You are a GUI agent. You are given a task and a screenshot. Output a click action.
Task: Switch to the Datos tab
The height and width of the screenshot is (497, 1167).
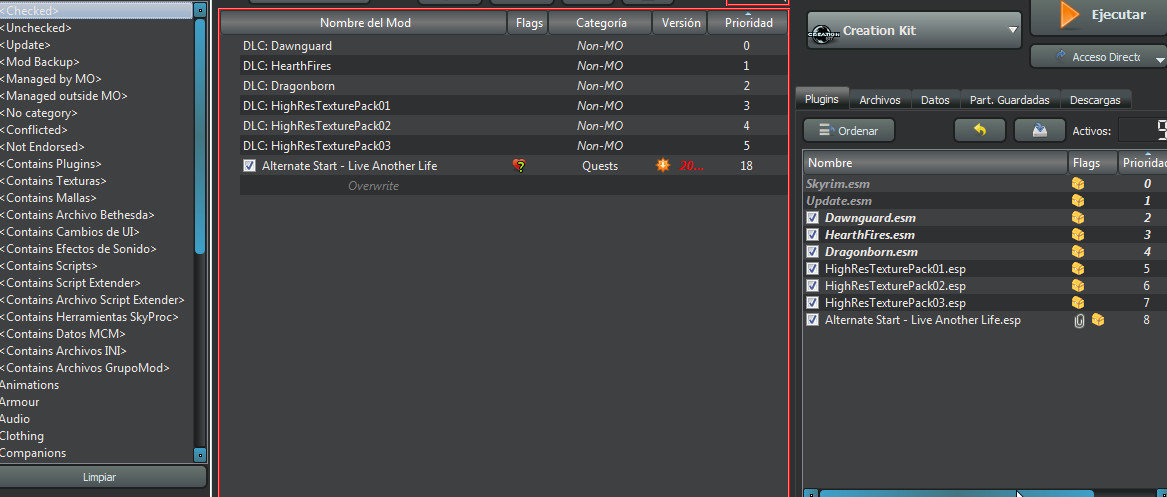coord(935,100)
